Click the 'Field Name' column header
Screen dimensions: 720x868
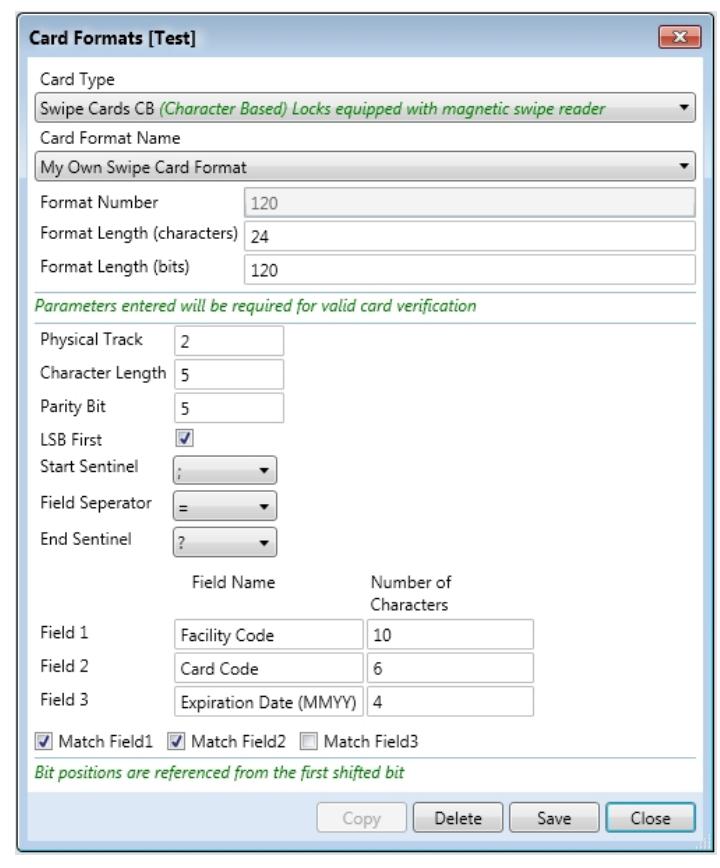[234, 582]
